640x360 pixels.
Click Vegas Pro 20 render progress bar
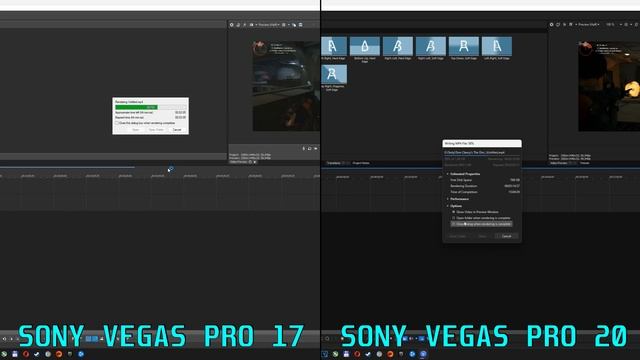pyautogui.click(x=482, y=156)
